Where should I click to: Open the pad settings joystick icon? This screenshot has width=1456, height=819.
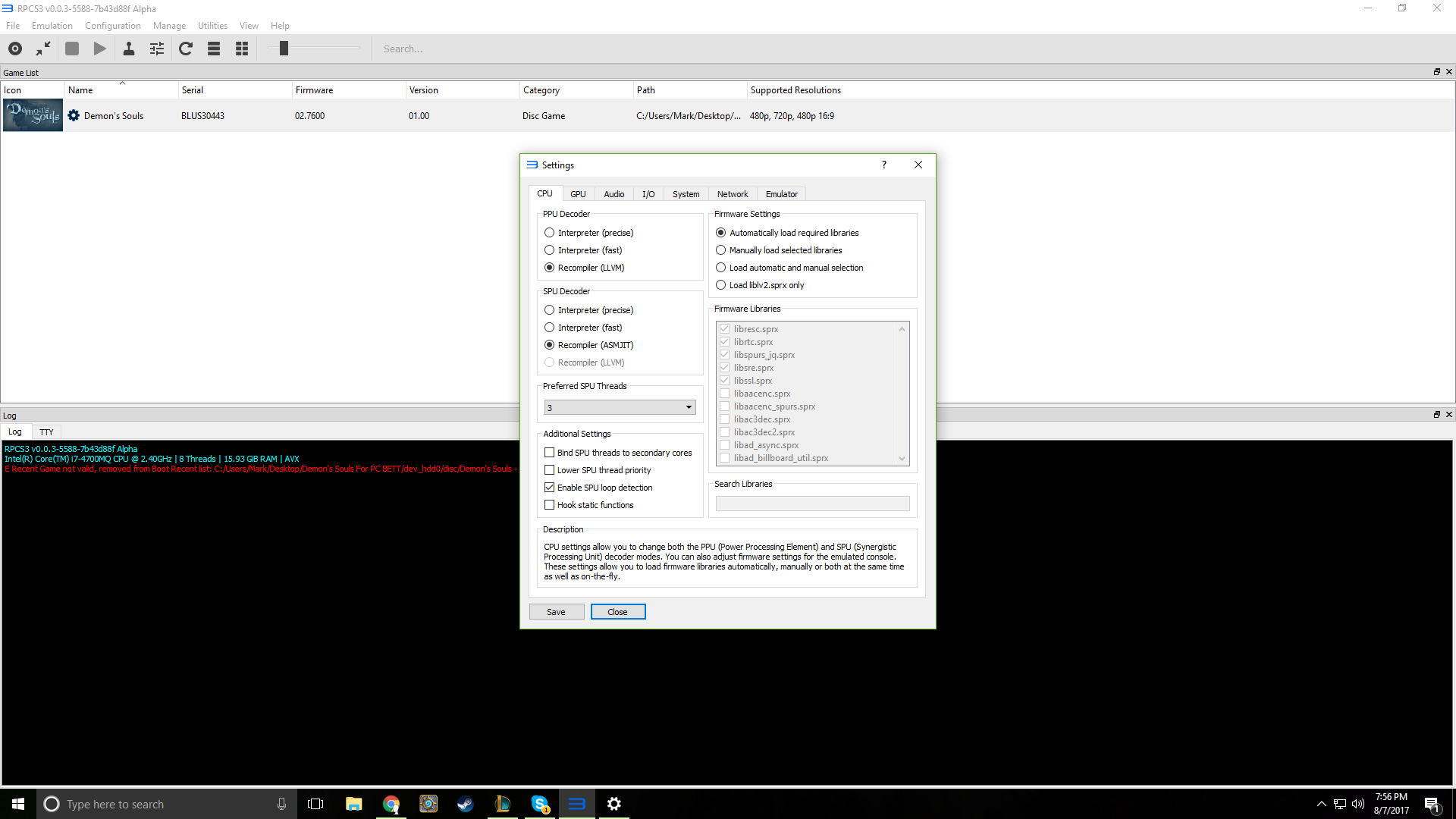(129, 49)
